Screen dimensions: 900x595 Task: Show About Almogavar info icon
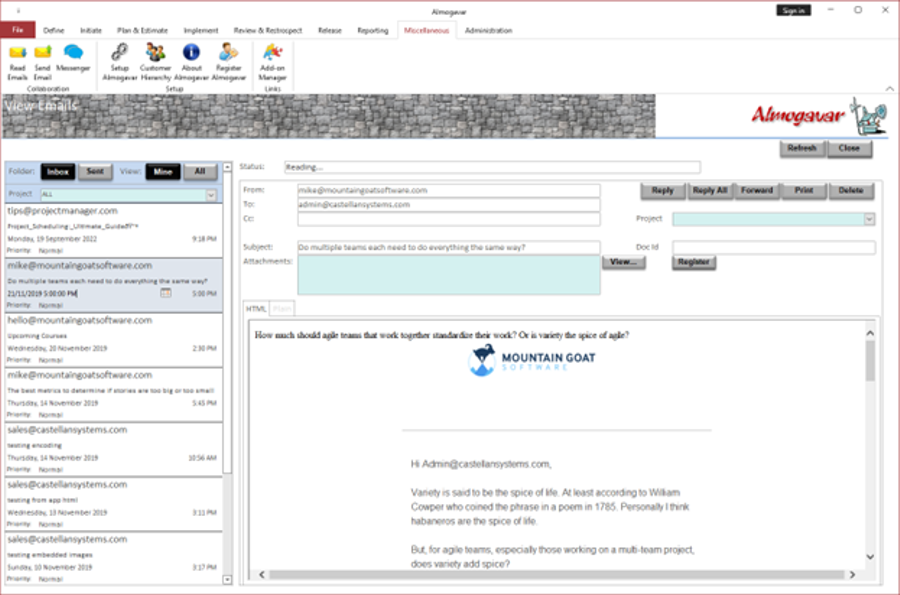tap(191, 63)
